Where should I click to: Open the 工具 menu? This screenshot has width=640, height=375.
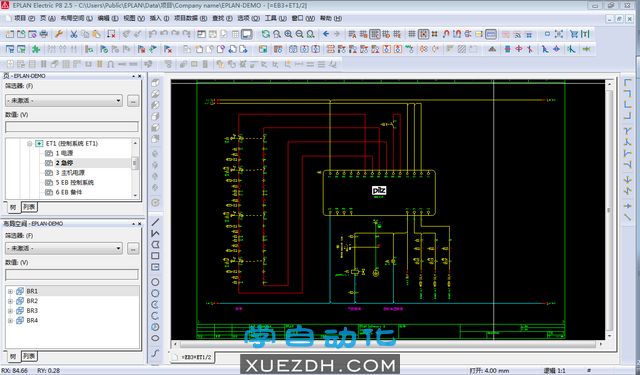coord(276,18)
